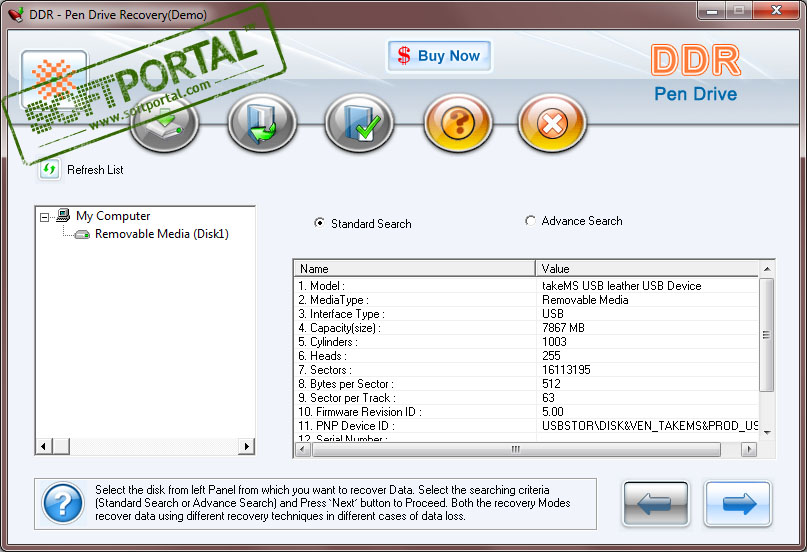Screen dimensions: 807x552
Task: Click the '7867 MB' value
Action: coord(563,328)
